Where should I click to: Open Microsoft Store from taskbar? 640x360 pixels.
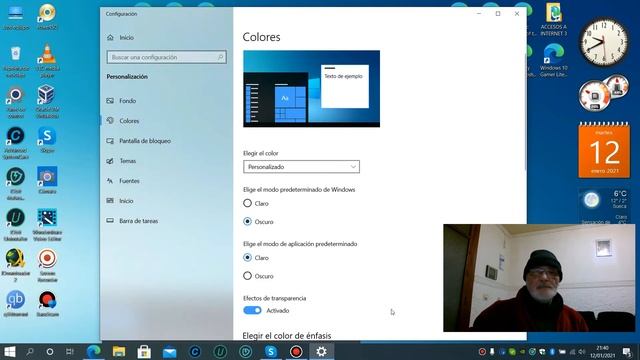pos(144,351)
